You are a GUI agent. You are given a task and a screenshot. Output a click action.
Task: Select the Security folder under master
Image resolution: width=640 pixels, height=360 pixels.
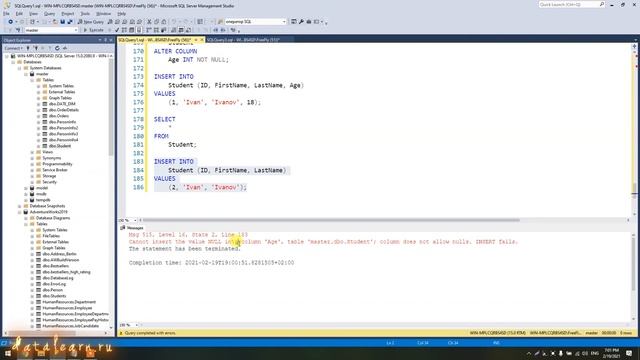[x=49, y=182]
